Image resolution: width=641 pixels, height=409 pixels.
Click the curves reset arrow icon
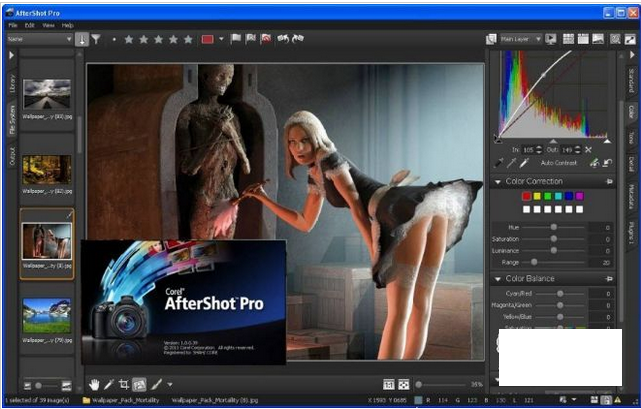click(607, 163)
